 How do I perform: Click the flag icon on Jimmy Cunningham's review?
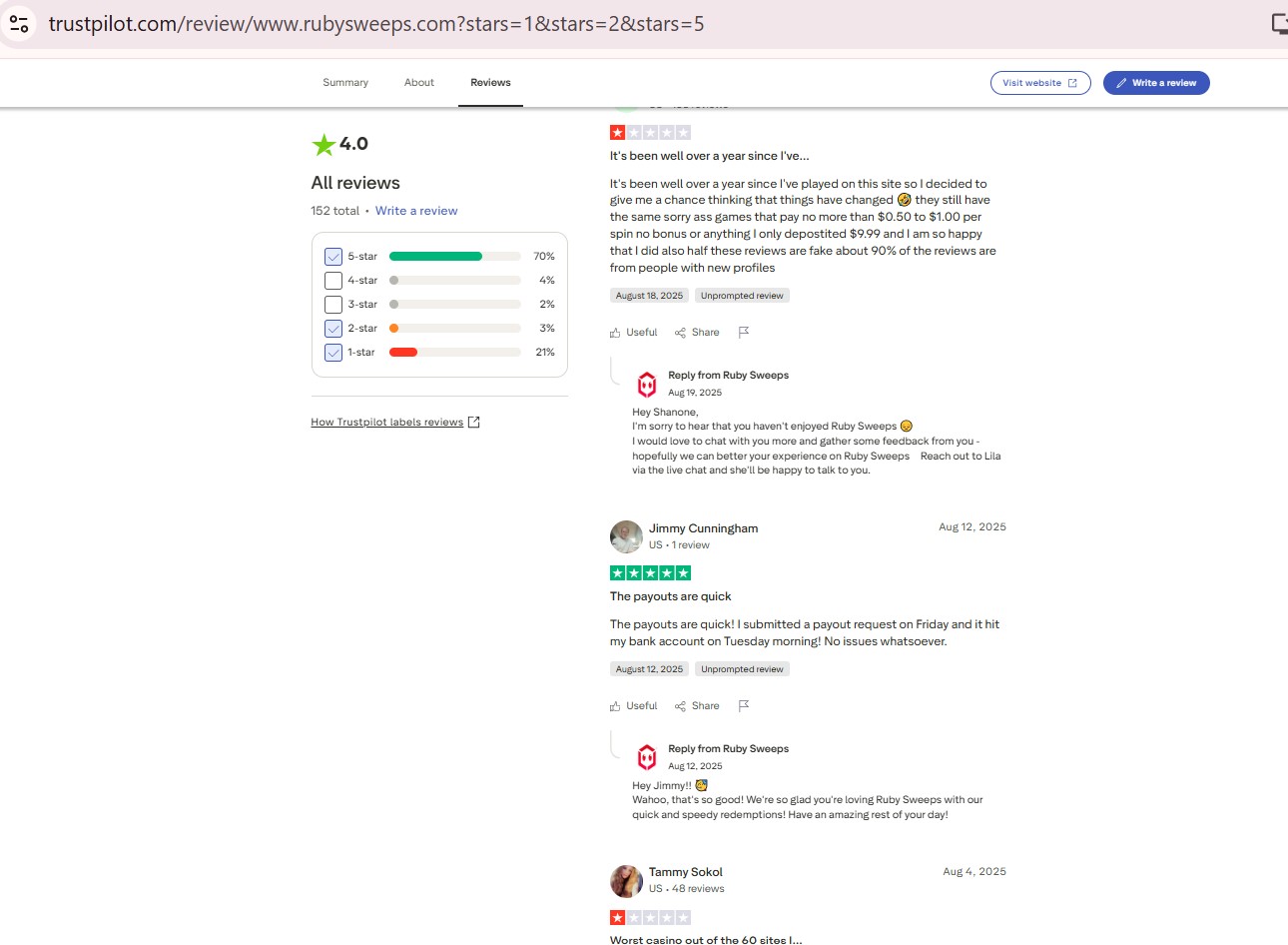(743, 706)
